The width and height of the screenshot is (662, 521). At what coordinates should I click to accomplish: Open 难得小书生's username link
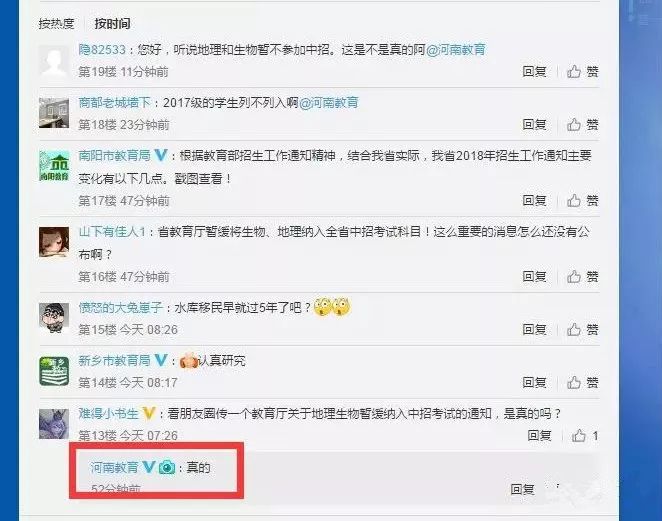pyautogui.click(x=109, y=413)
